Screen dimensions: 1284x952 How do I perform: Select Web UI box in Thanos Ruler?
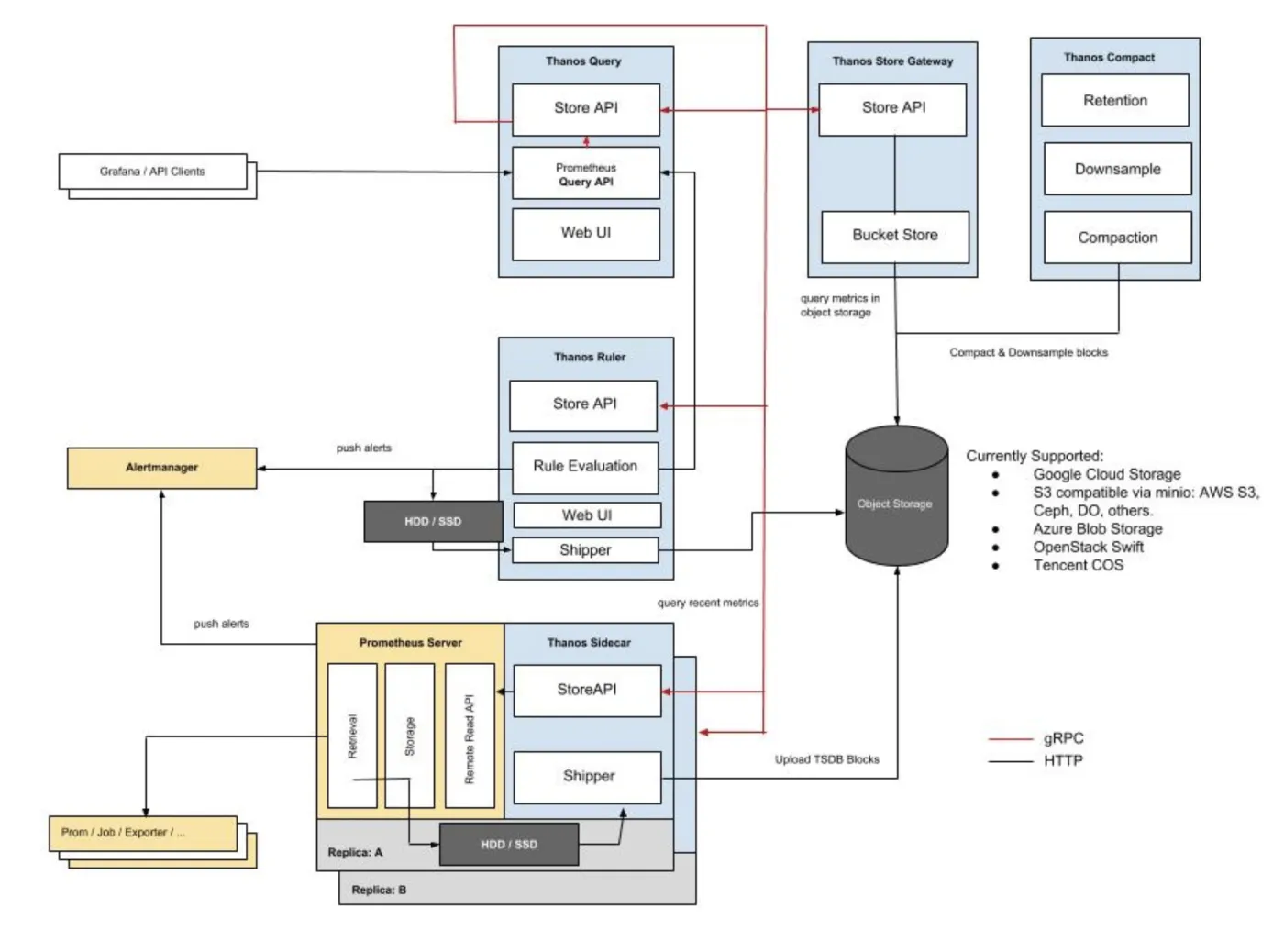click(x=587, y=515)
